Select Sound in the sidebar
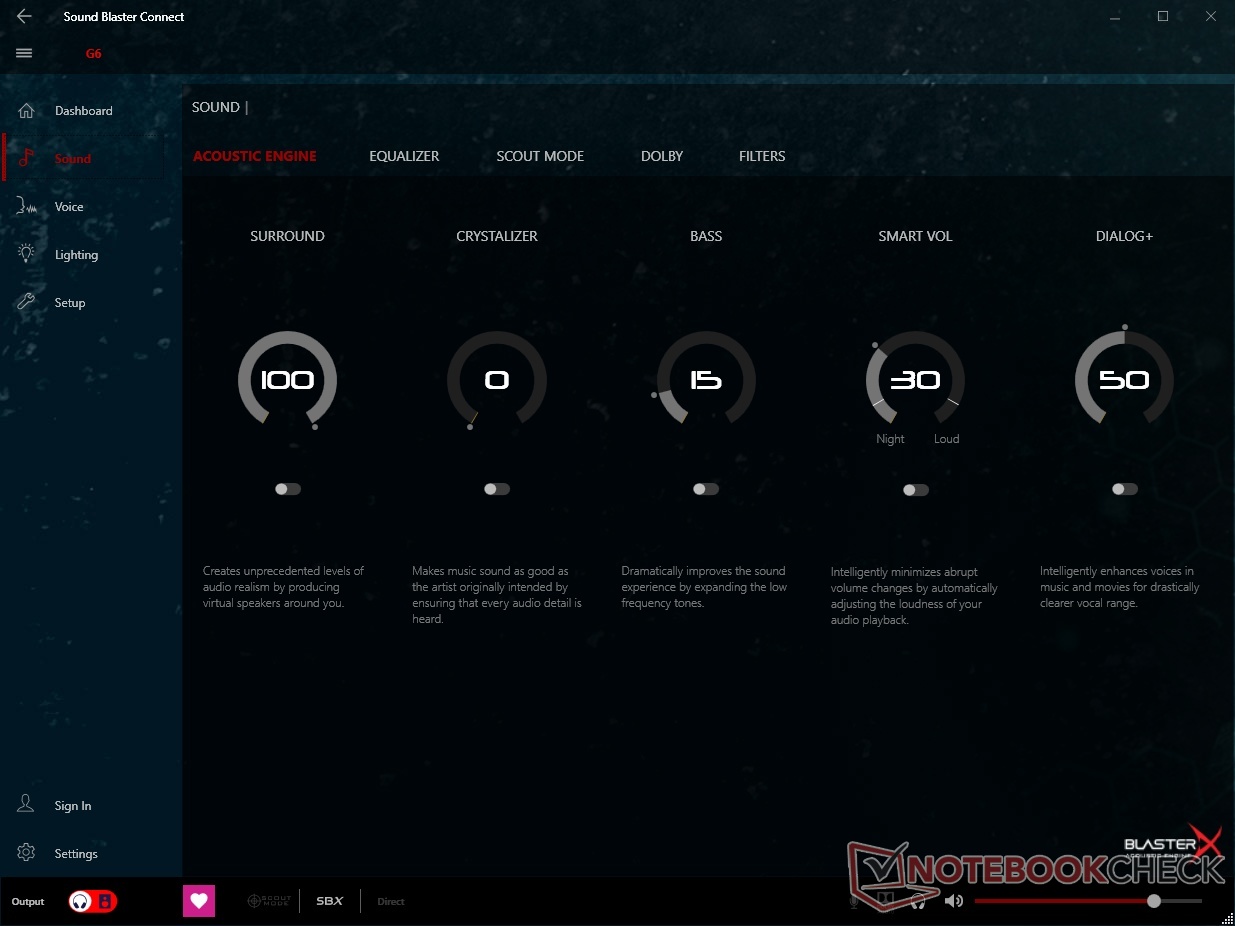 click(x=73, y=159)
